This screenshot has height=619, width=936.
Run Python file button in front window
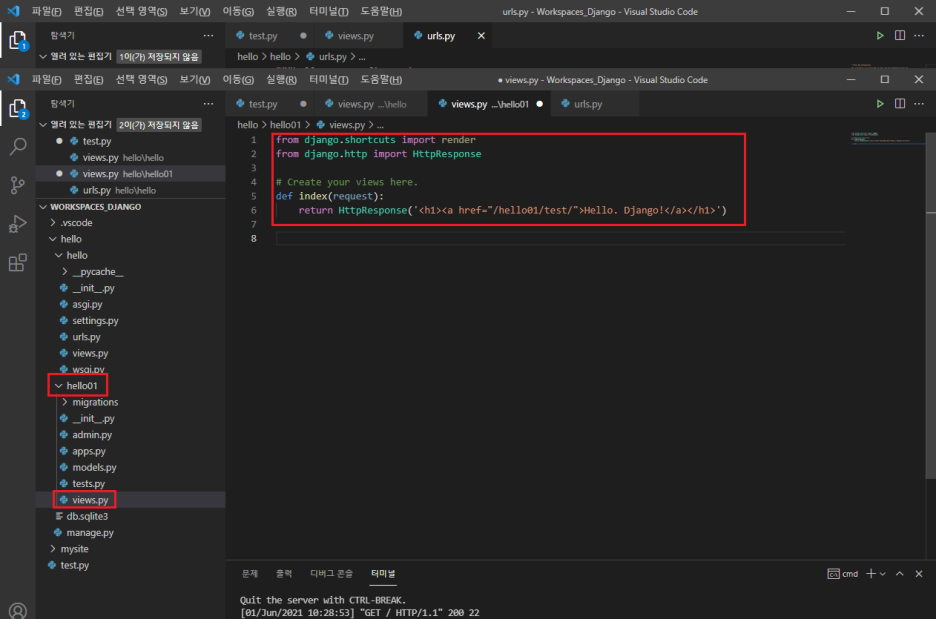click(880, 104)
